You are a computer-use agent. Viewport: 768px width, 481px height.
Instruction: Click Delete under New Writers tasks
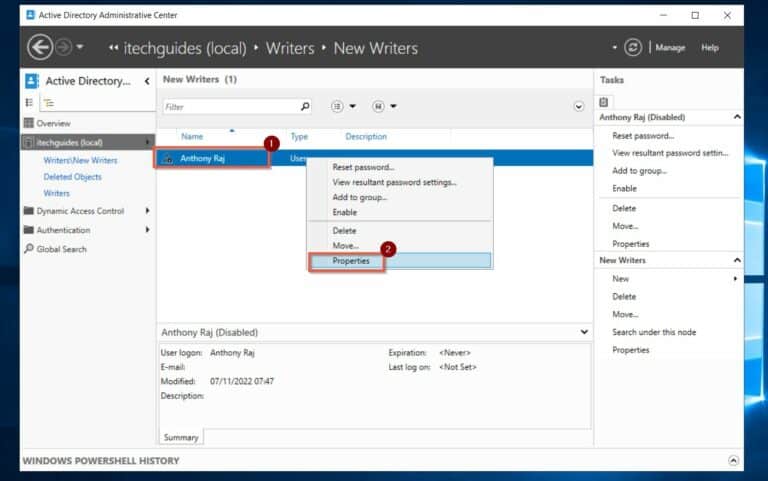pyautogui.click(x=624, y=297)
